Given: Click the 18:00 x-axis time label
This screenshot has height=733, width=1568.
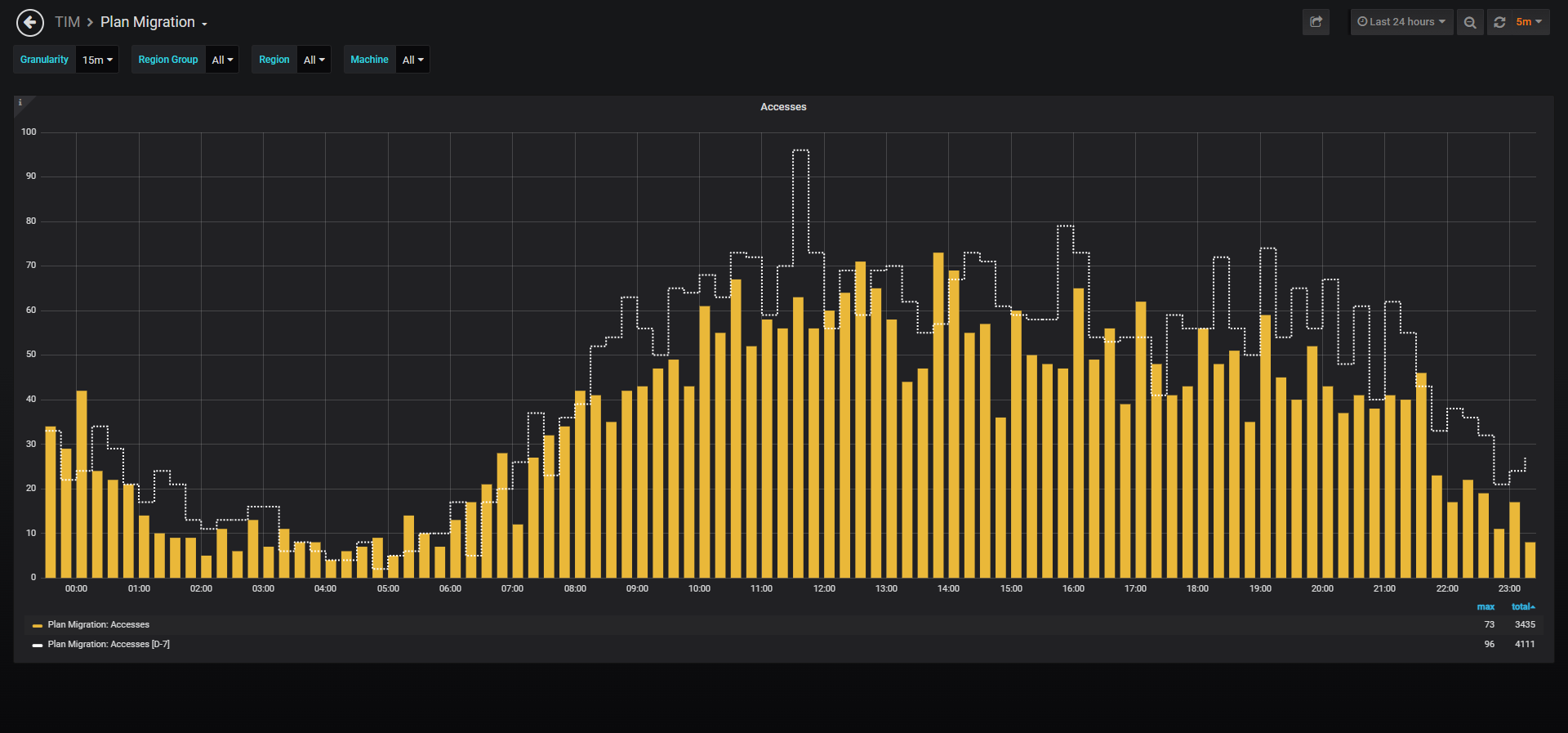Looking at the screenshot, I should [1197, 588].
